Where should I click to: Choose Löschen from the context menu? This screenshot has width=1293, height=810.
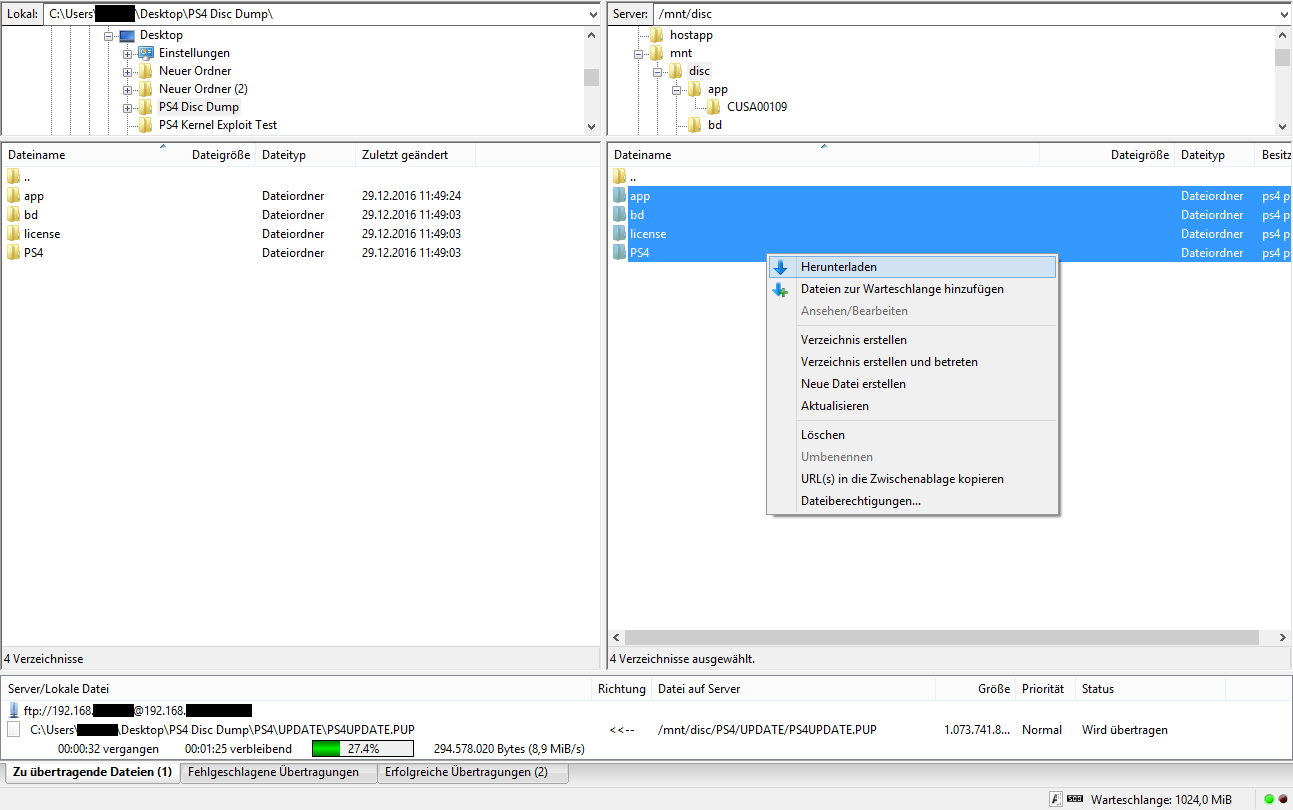pos(912,435)
